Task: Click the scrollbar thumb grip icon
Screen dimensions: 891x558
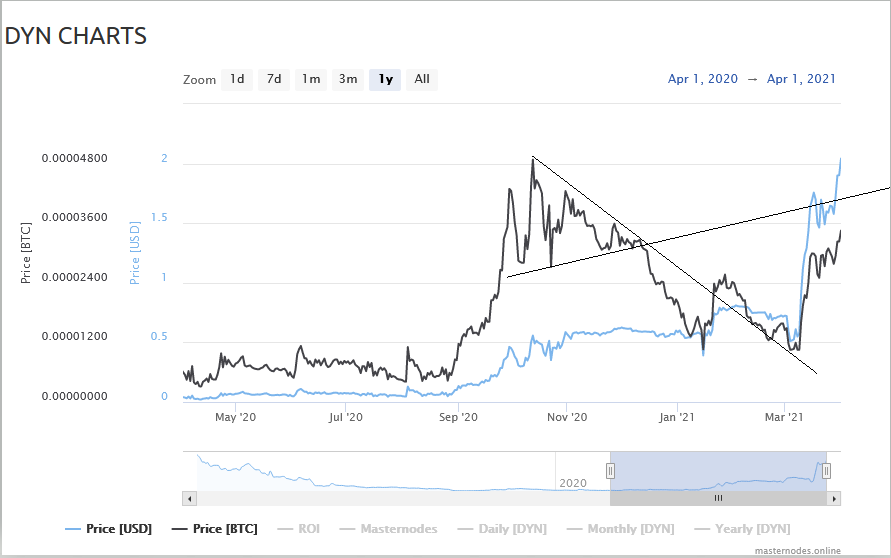Action: tap(718, 498)
